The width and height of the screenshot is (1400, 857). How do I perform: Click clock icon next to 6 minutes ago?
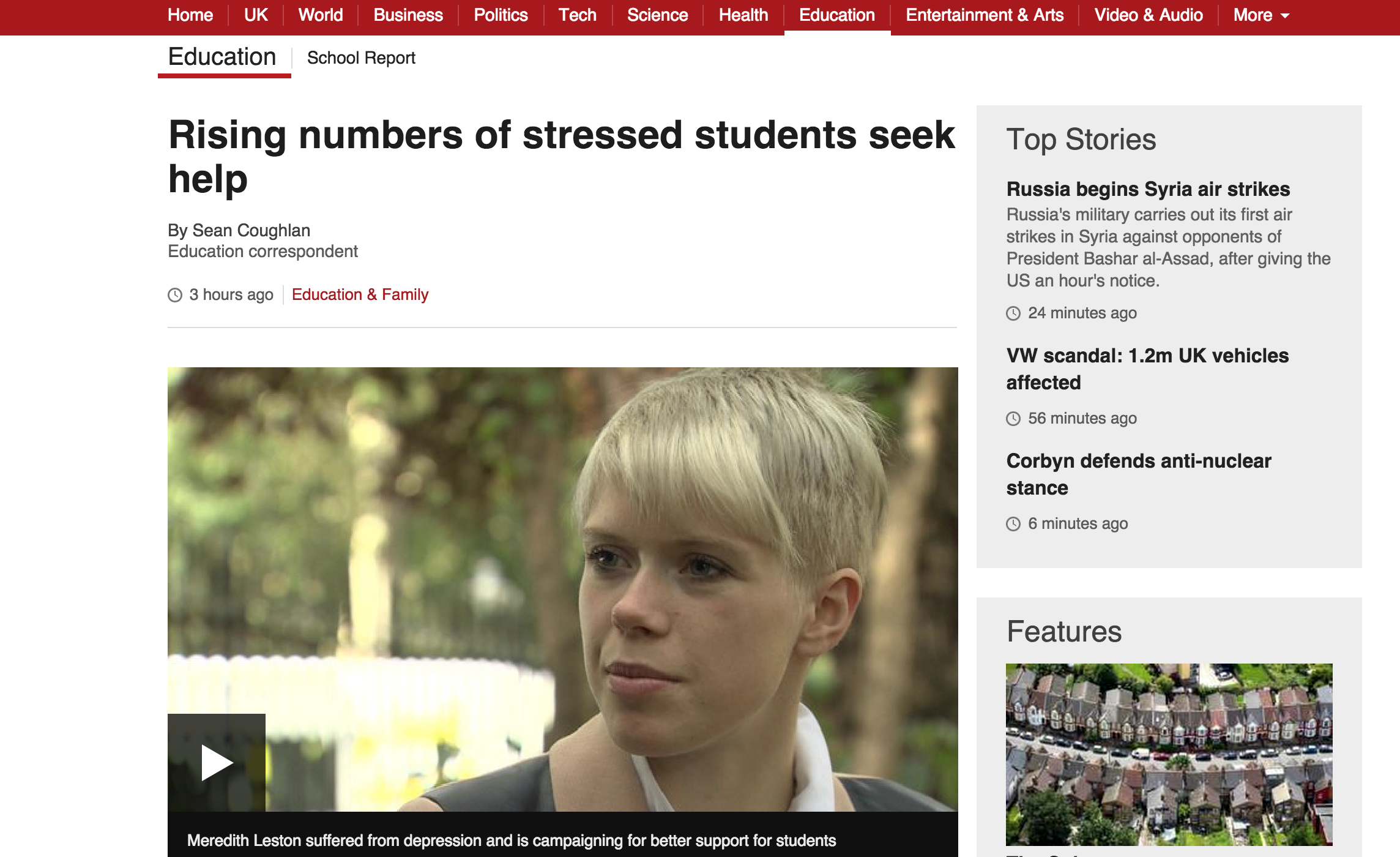click(x=1013, y=524)
